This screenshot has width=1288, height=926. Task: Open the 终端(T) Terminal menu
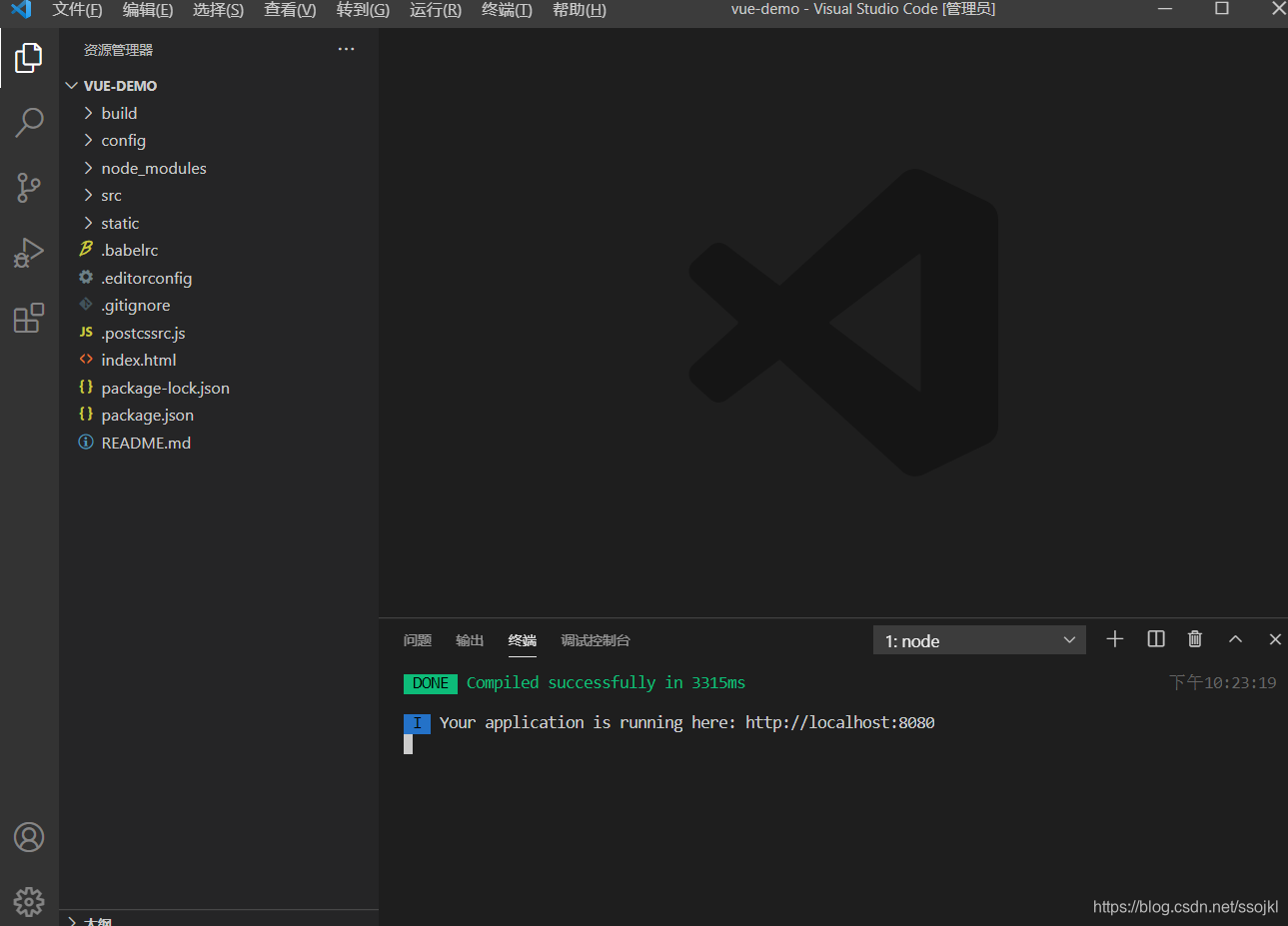pyautogui.click(x=507, y=9)
